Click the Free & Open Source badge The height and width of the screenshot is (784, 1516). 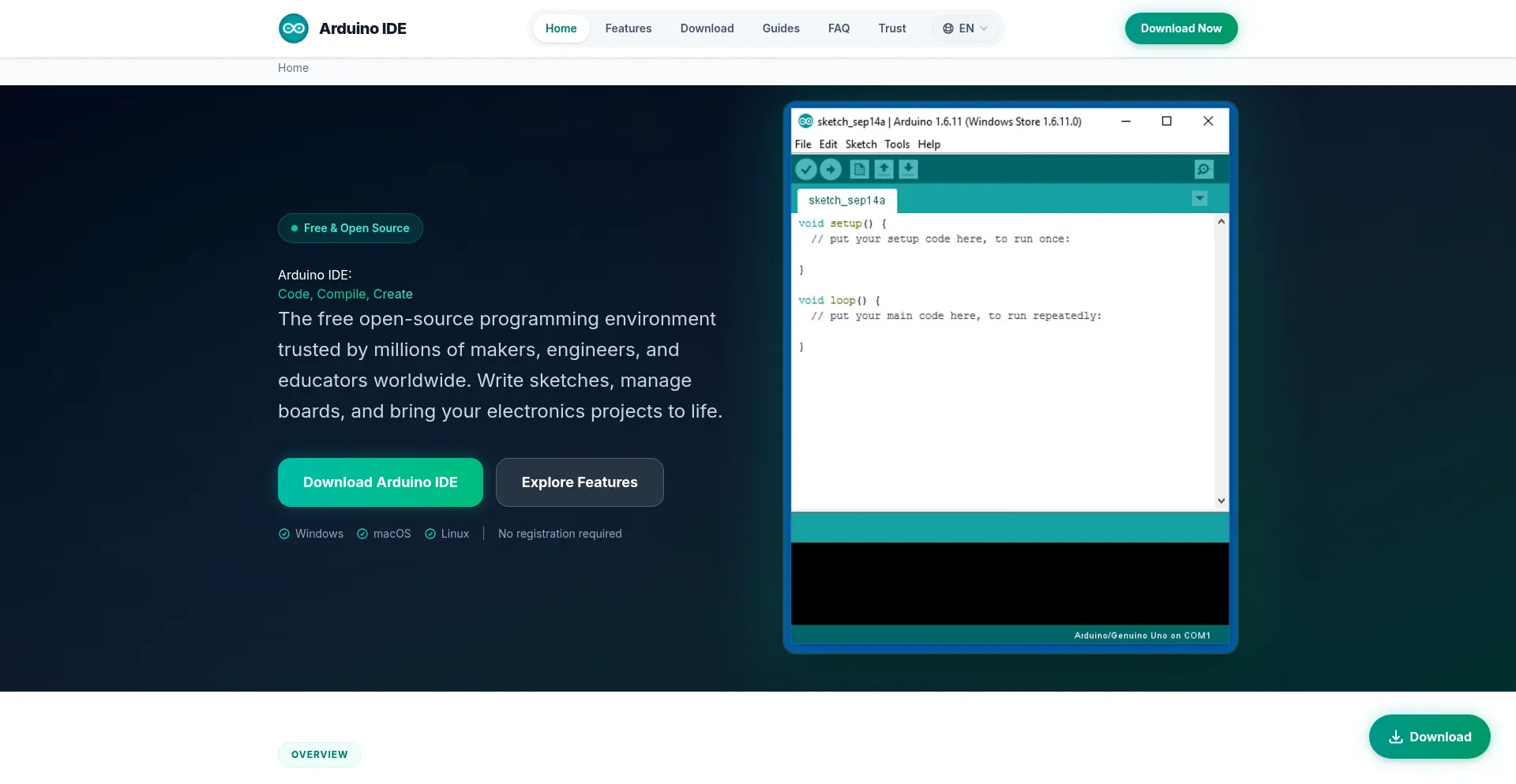(351, 228)
